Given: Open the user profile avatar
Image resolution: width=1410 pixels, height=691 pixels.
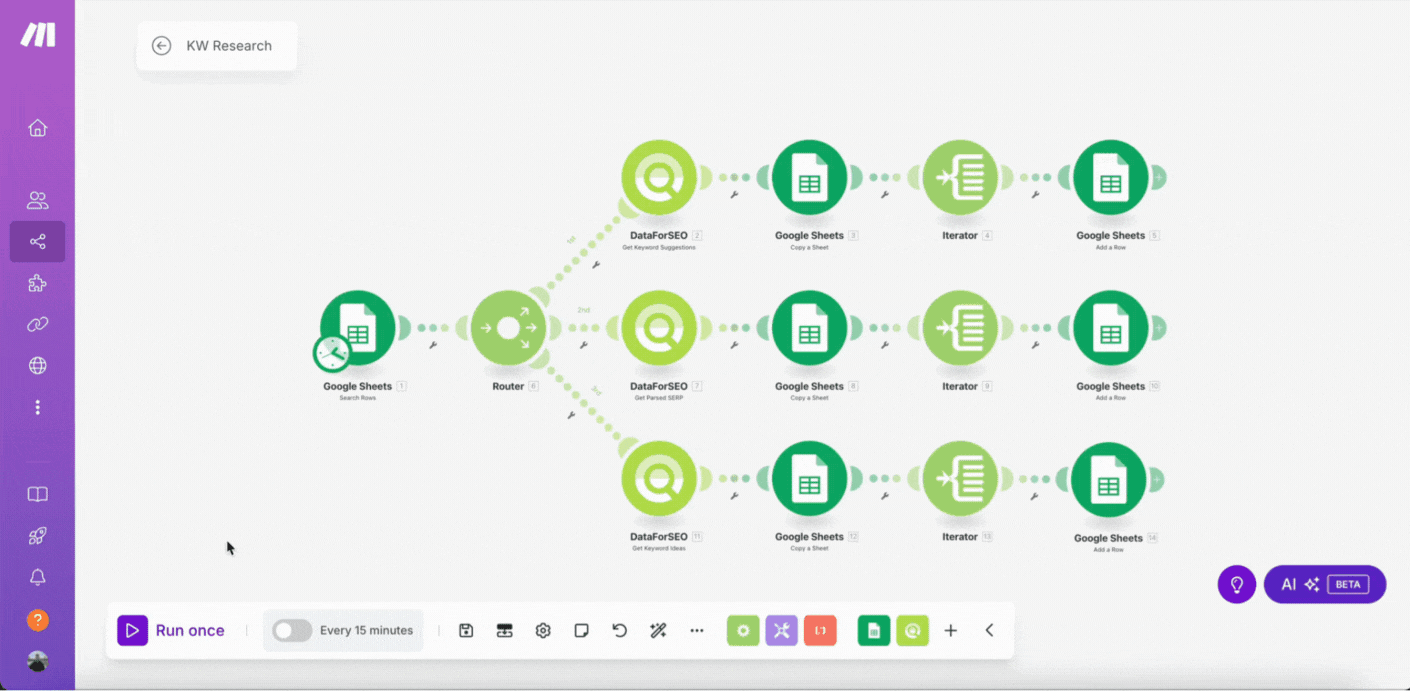Looking at the screenshot, I should 38,661.
